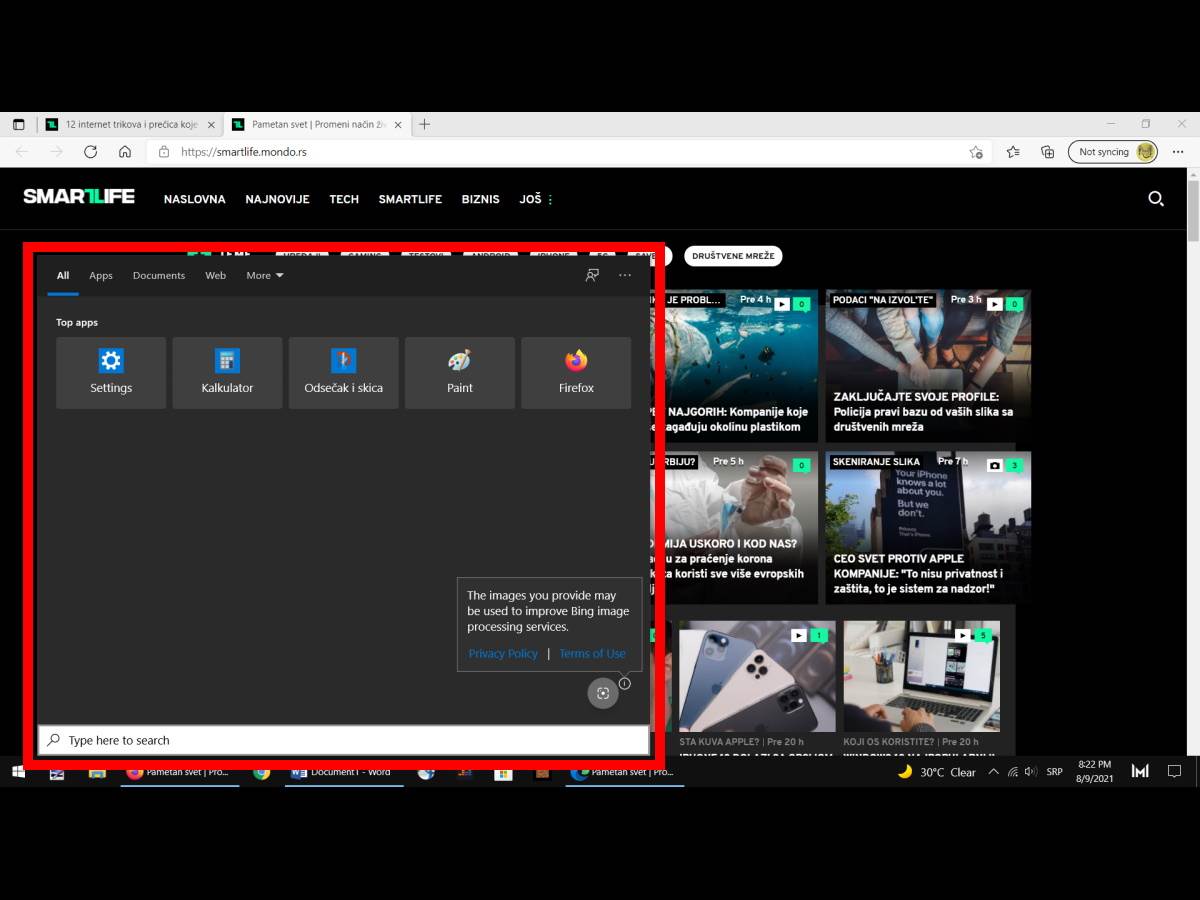1200x900 pixels.
Task: Open the taskbar notification center icon
Action: (1174, 771)
